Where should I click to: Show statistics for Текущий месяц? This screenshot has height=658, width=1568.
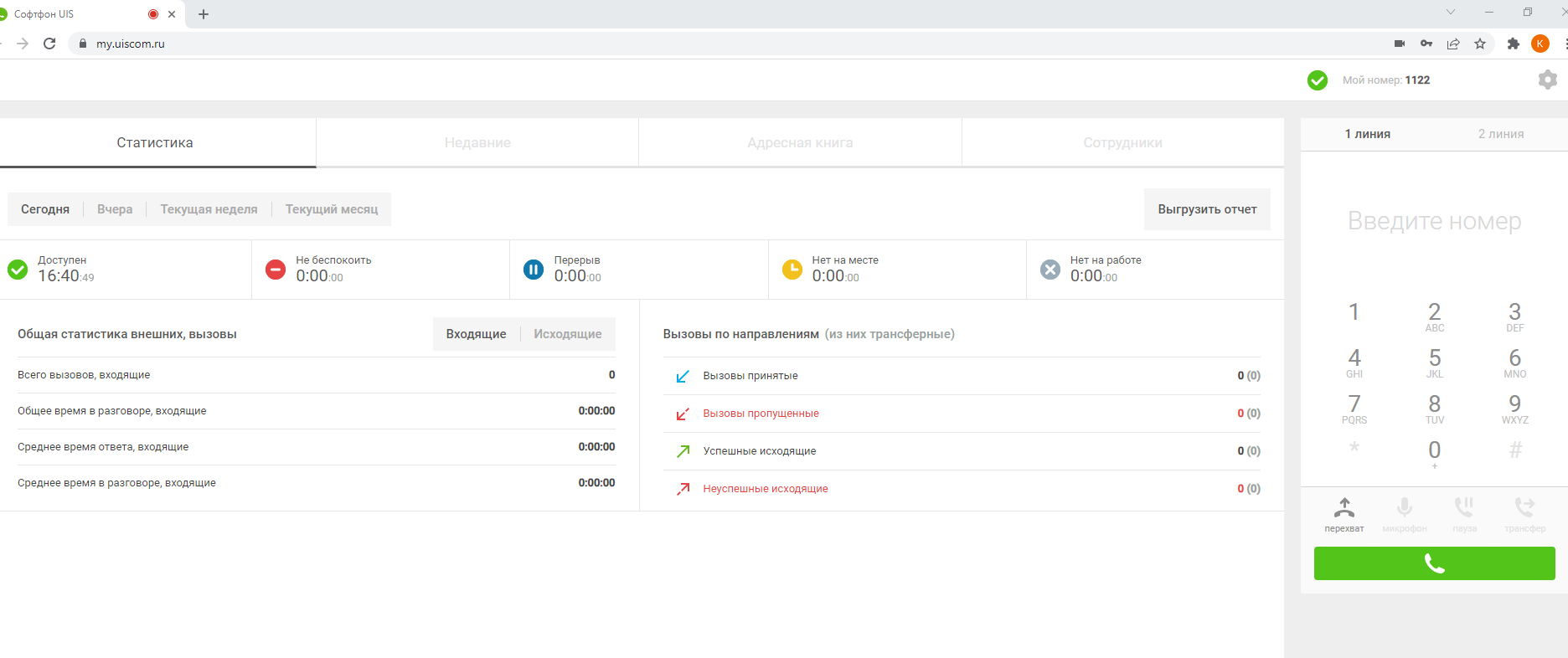pyautogui.click(x=332, y=209)
